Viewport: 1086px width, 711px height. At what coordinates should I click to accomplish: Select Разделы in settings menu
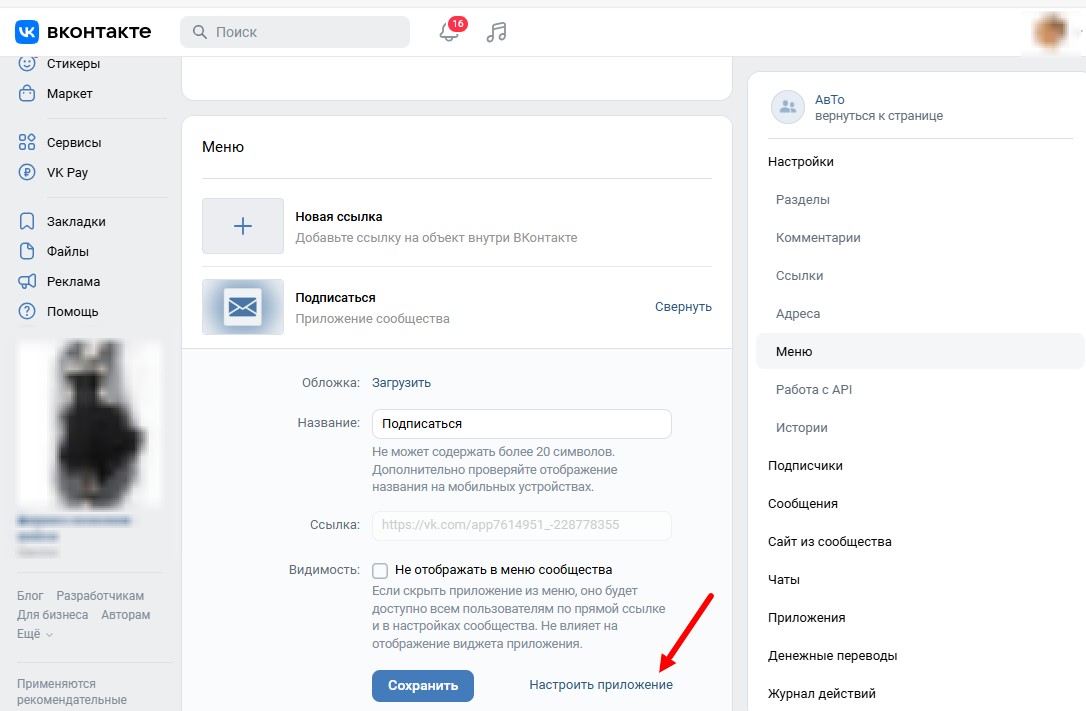[x=803, y=199]
